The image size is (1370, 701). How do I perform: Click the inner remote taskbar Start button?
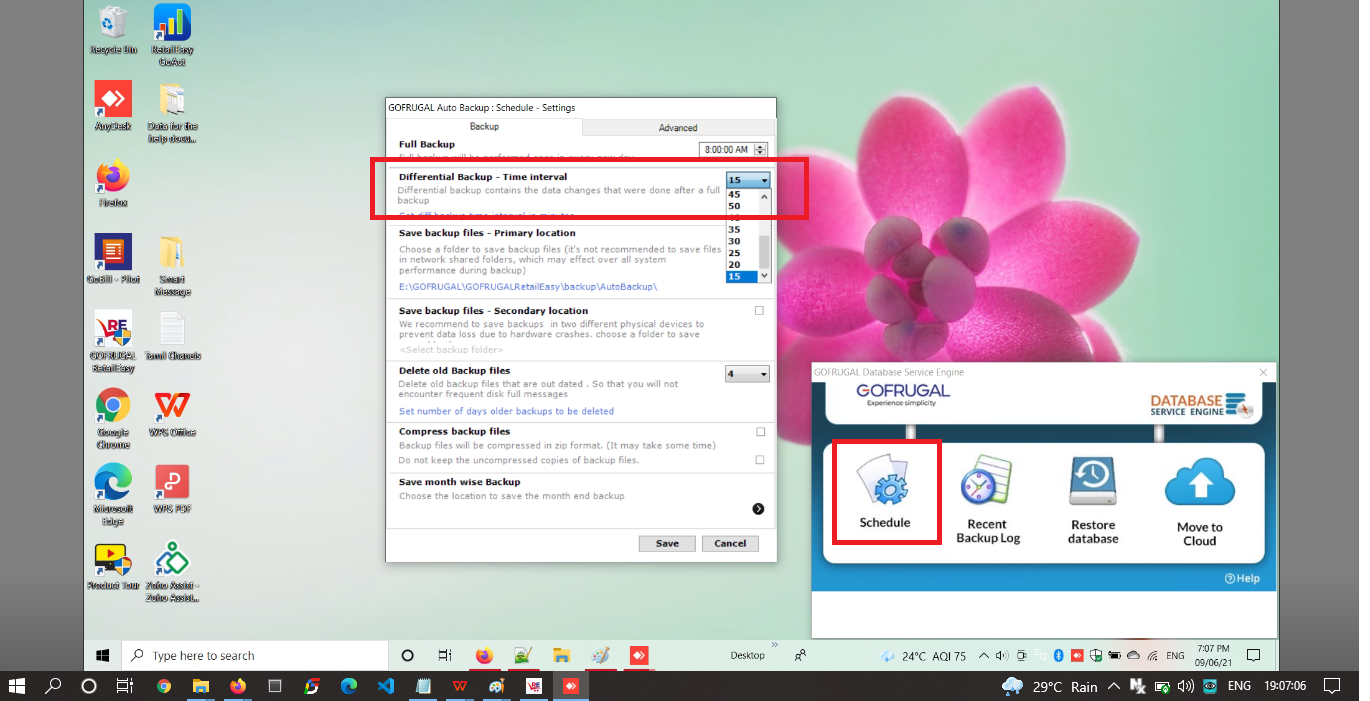click(x=102, y=656)
